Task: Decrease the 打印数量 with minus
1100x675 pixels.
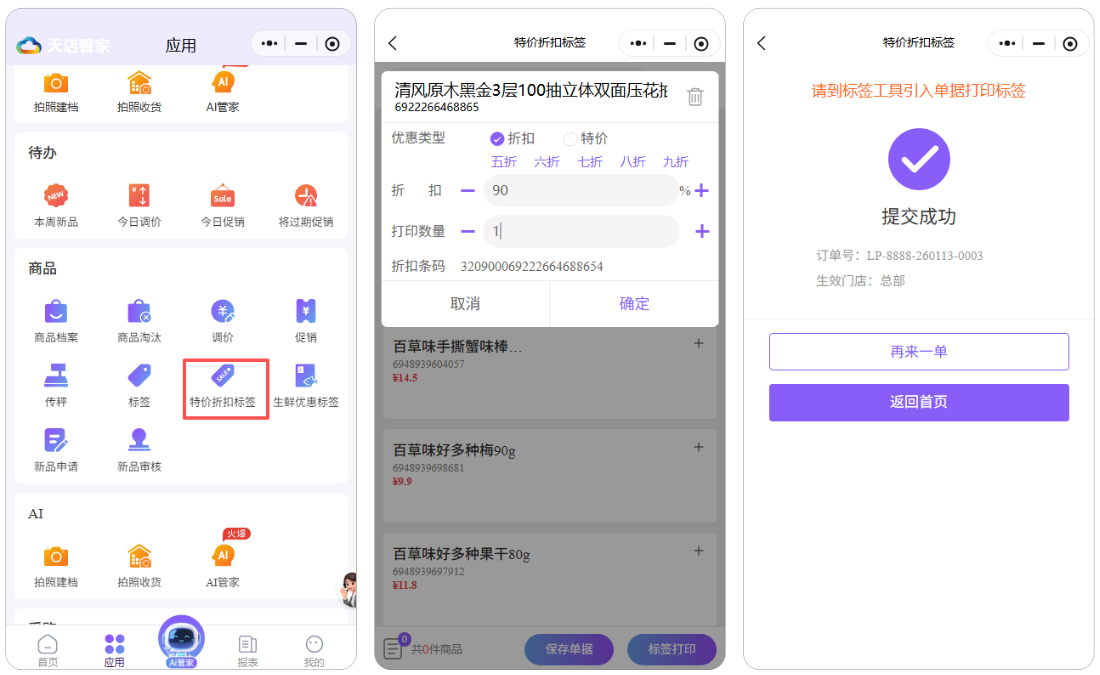Action: click(467, 232)
